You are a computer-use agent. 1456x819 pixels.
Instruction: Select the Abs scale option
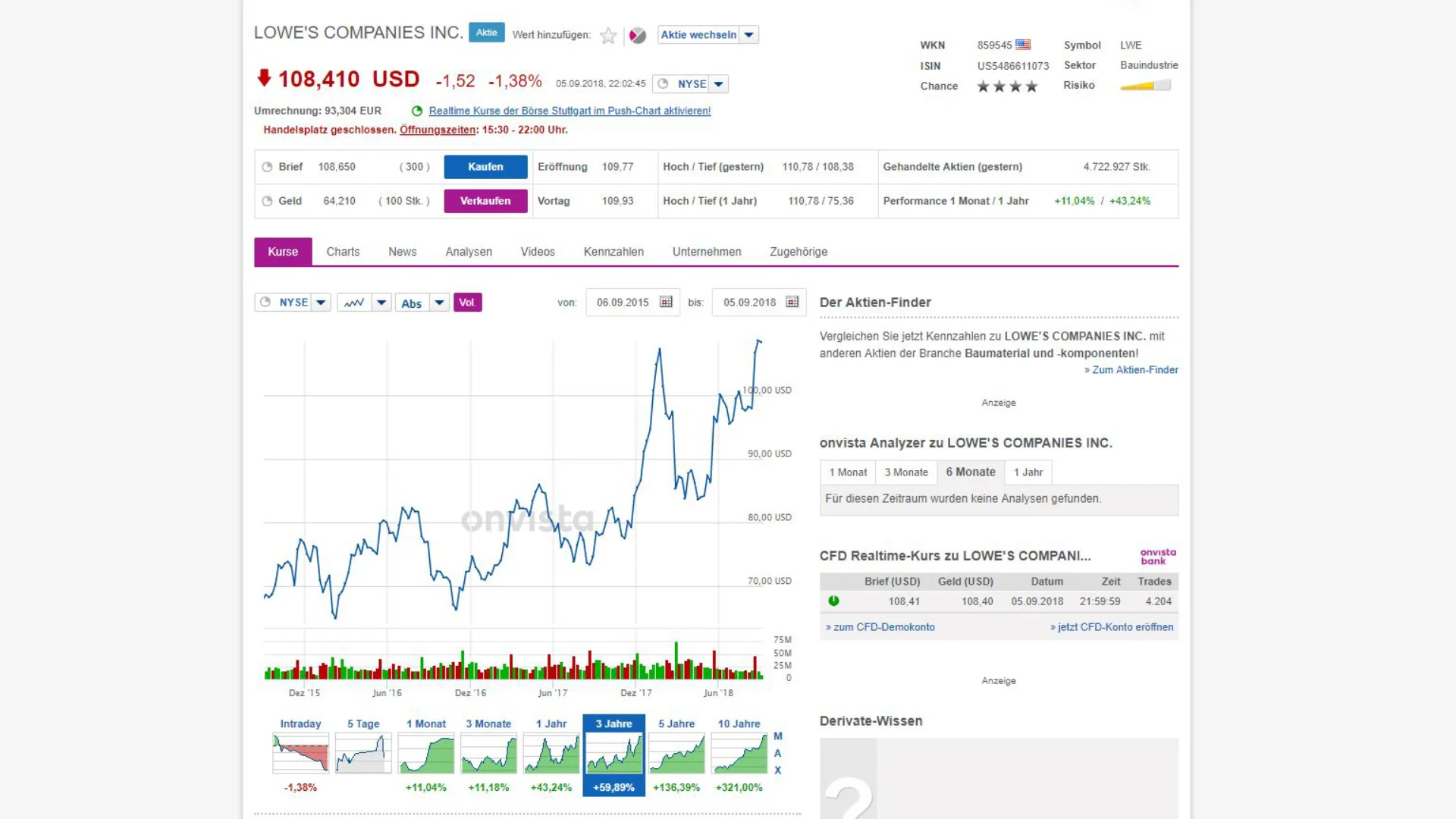(x=412, y=303)
